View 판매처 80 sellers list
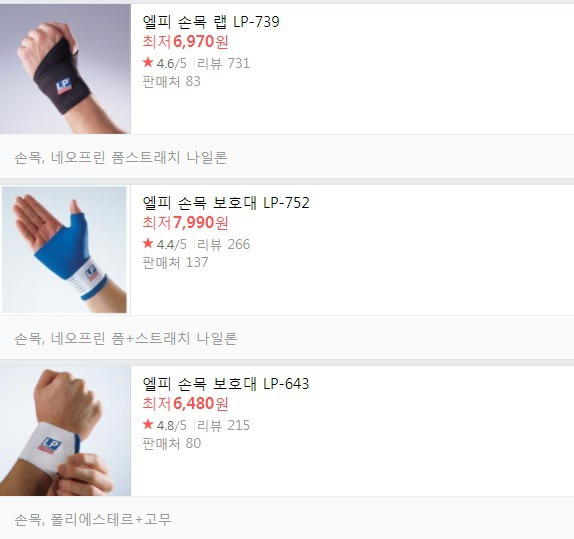The width and height of the screenshot is (574, 539). [172, 443]
